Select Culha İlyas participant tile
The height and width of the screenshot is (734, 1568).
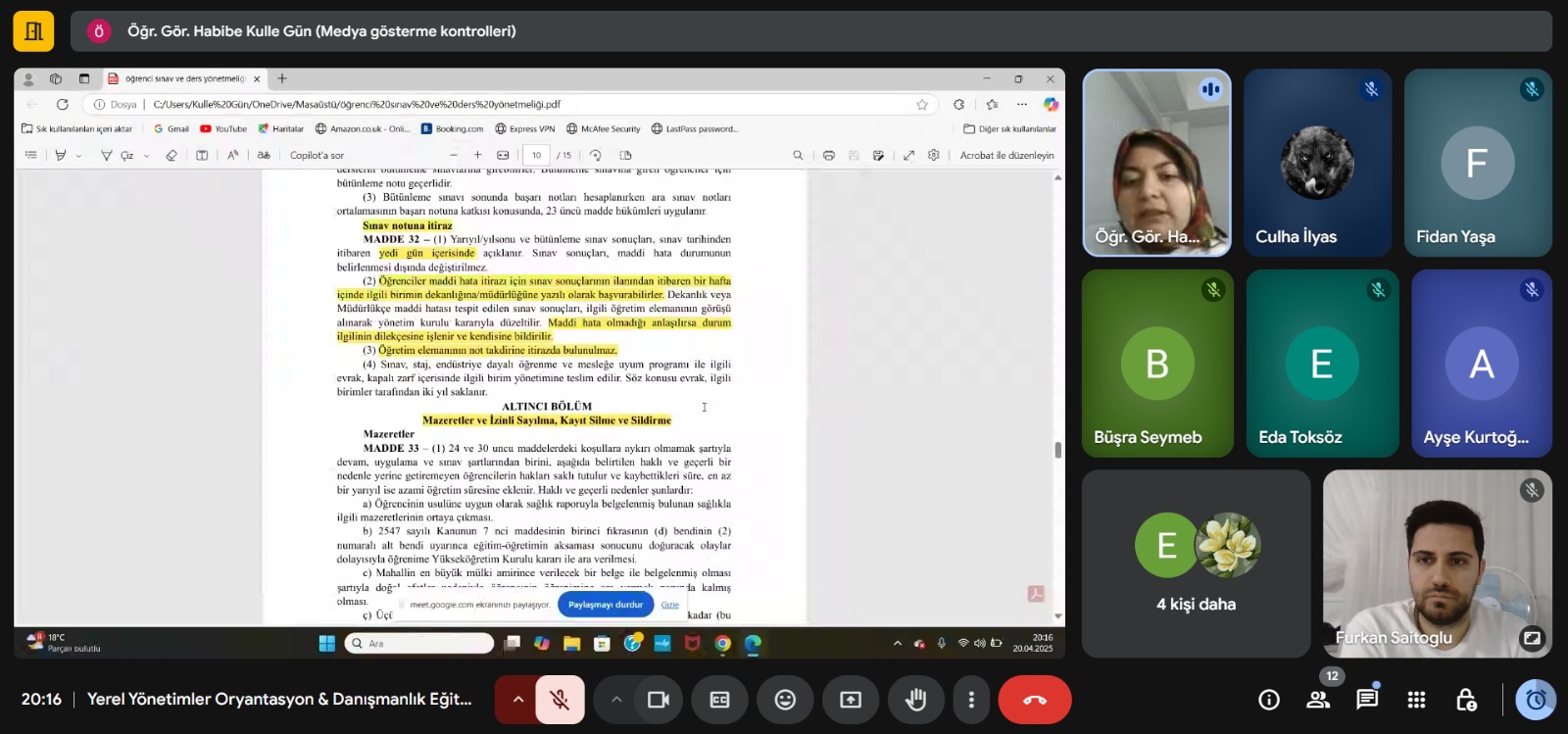[x=1317, y=164]
